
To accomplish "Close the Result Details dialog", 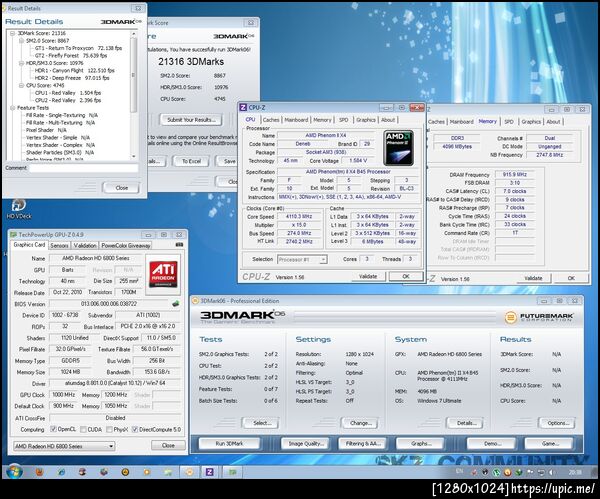I will point(121,188).
